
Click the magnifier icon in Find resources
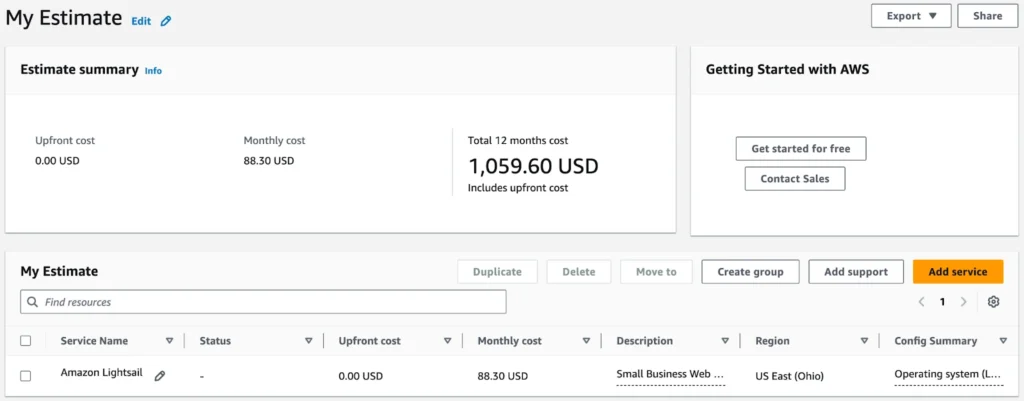click(x=34, y=302)
